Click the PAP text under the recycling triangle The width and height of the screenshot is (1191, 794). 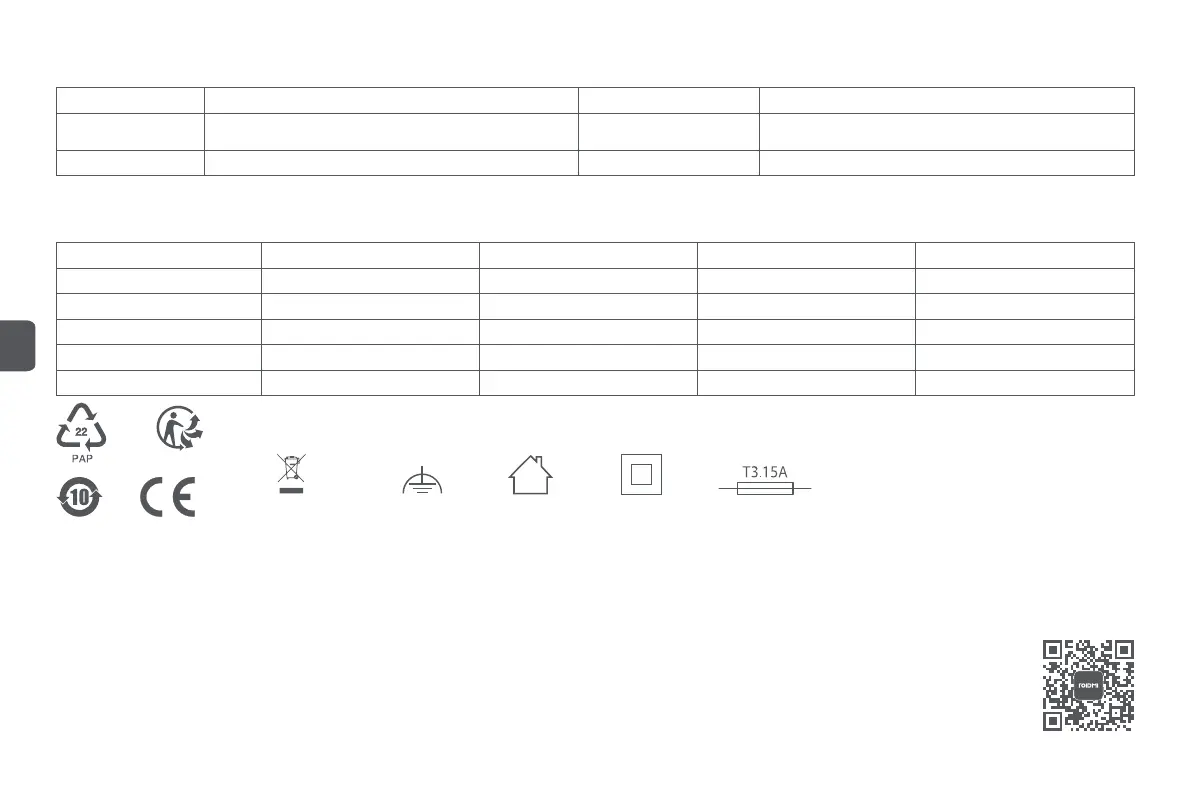81,461
